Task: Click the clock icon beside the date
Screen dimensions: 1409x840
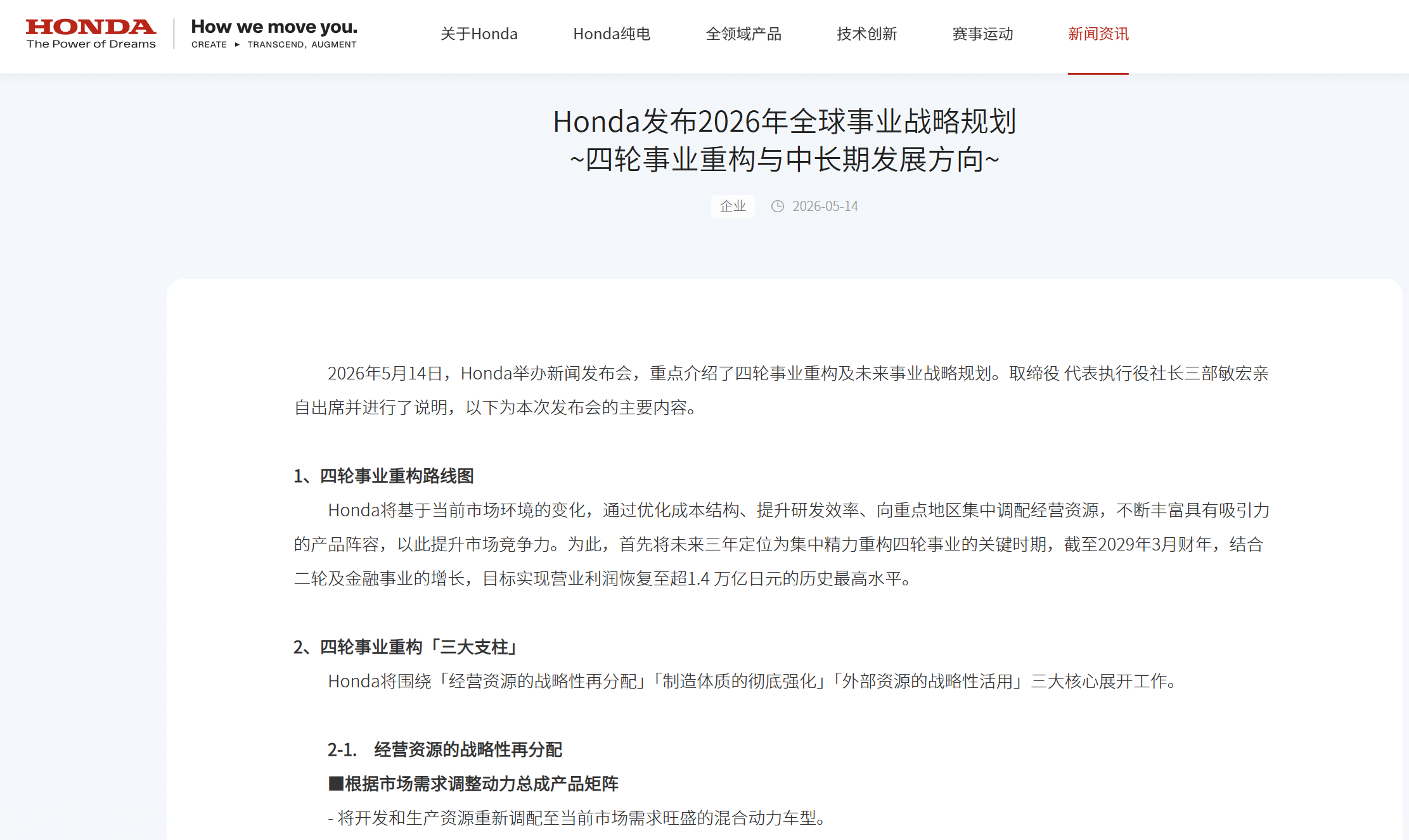Action: (x=778, y=206)
